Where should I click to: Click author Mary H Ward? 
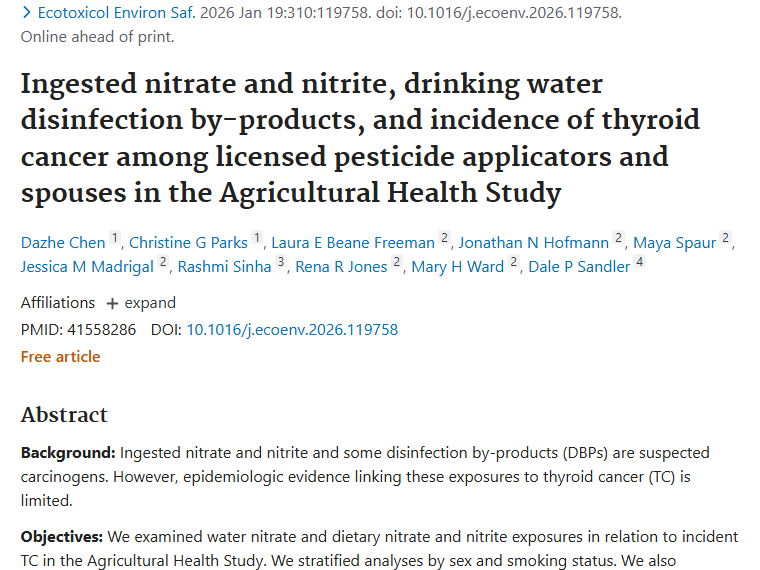point(458,266)
